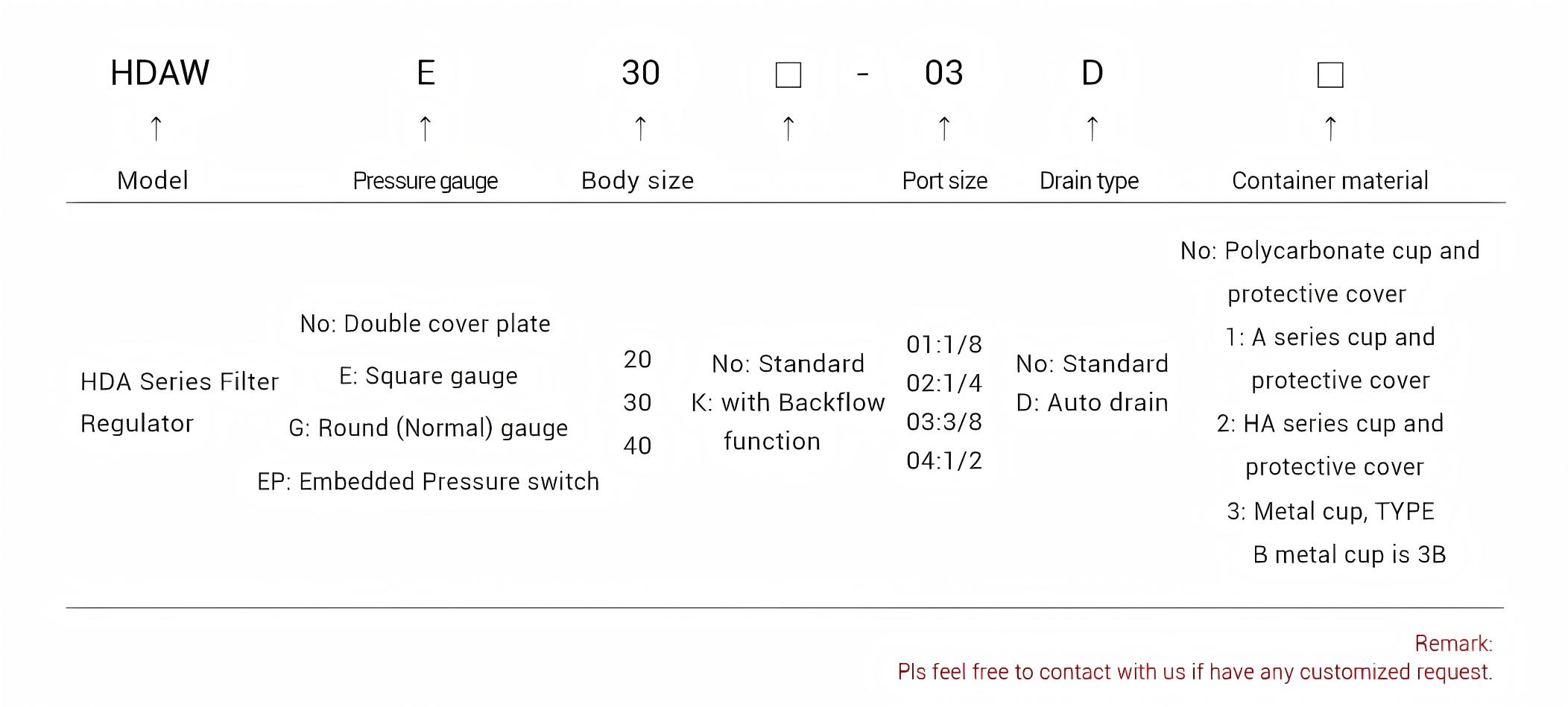Click the arrow under the box beside 30
The height and width of the screenshot is (707, 1568).
pyautogui.click(x=788, y=129)
